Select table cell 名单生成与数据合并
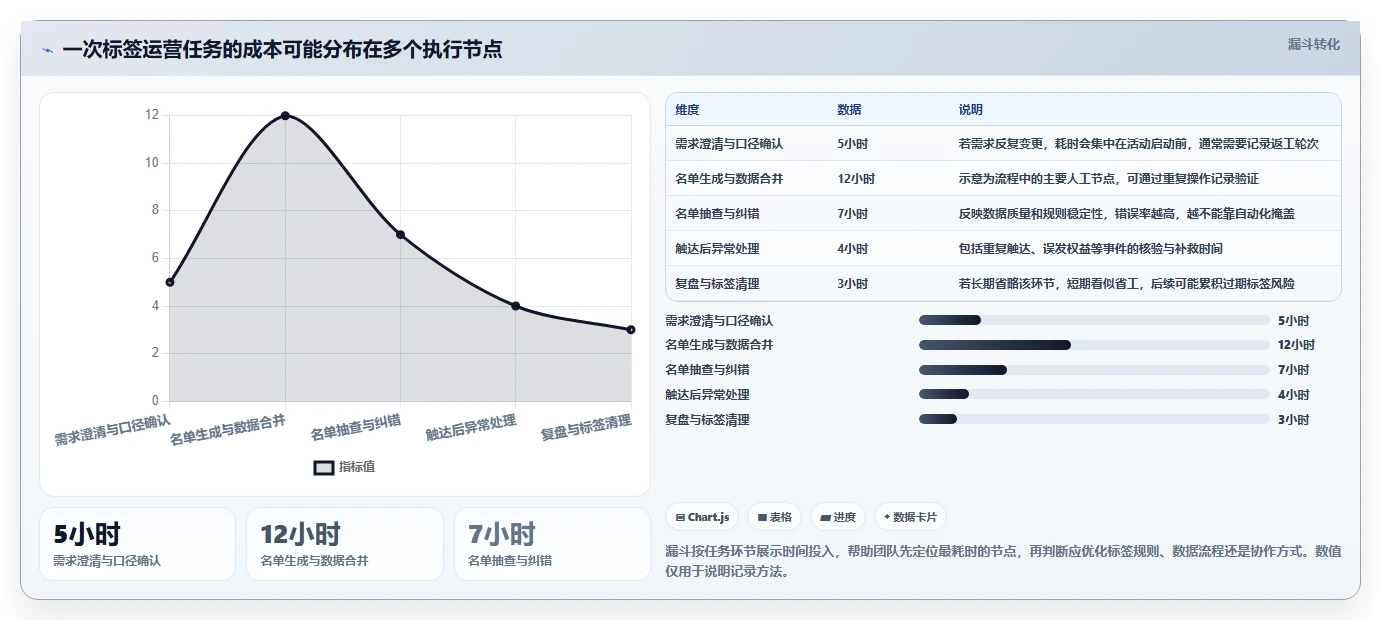Image resolution: width=1381 pixels, height=620 pixels. coord(729,179)
